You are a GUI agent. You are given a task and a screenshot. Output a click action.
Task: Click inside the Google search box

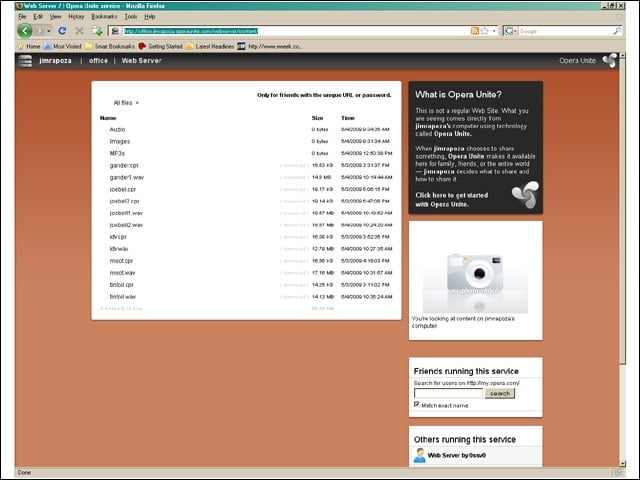click(x=564, y=31)
